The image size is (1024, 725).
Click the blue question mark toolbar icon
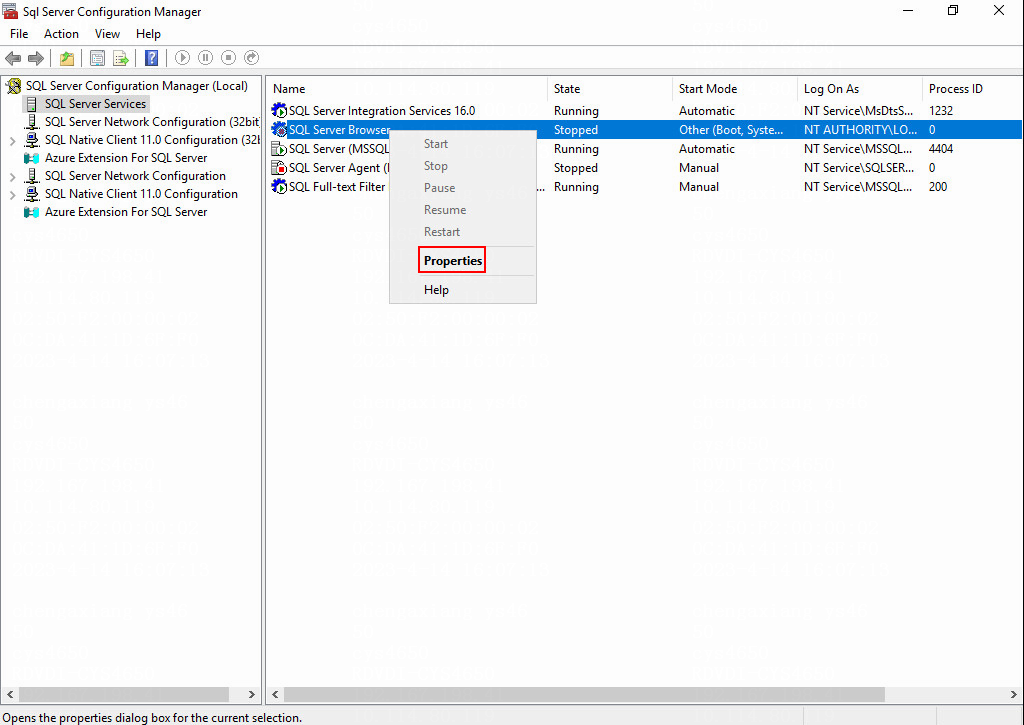point(152,58)
